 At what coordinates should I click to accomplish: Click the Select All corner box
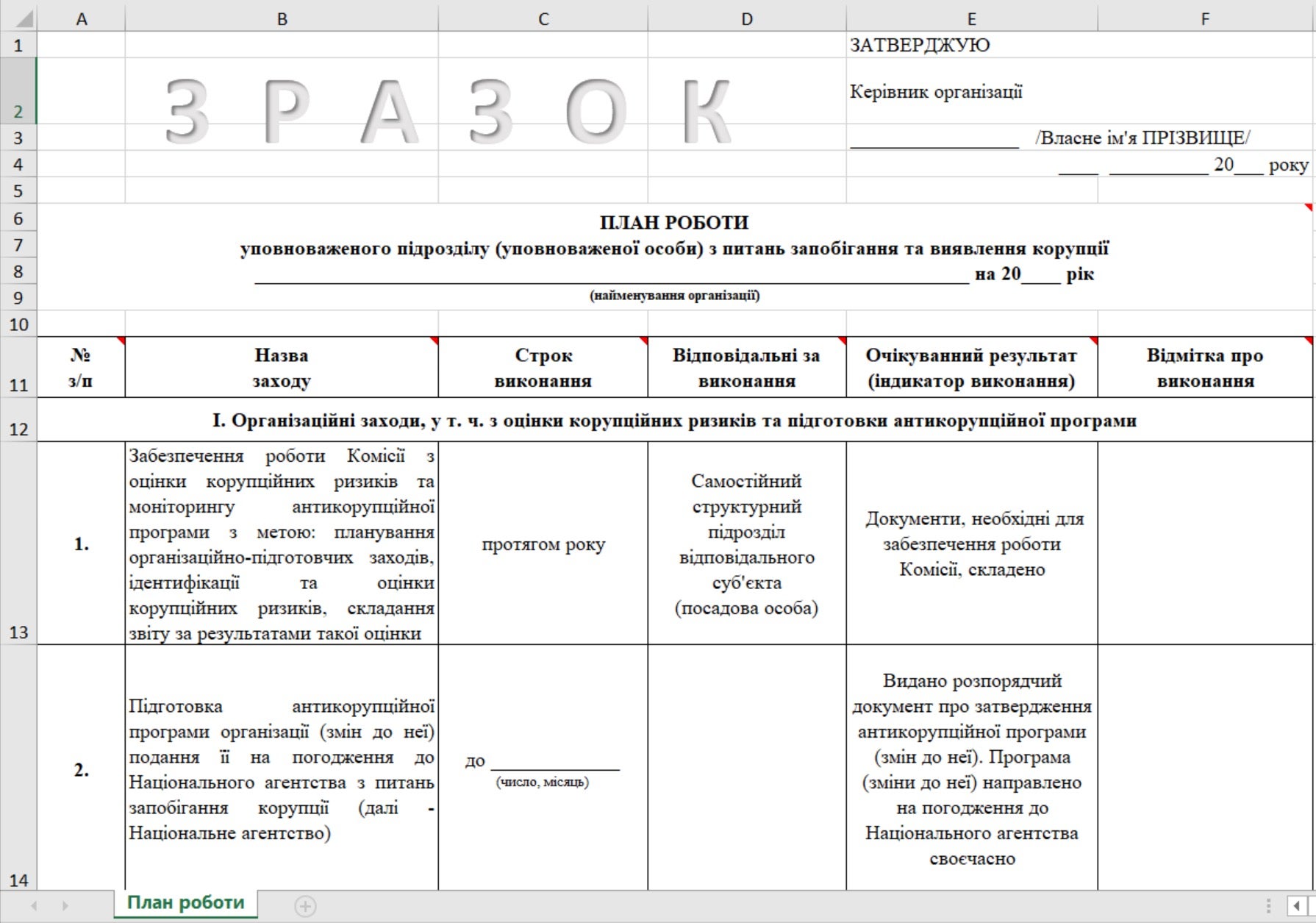point(18,18)
